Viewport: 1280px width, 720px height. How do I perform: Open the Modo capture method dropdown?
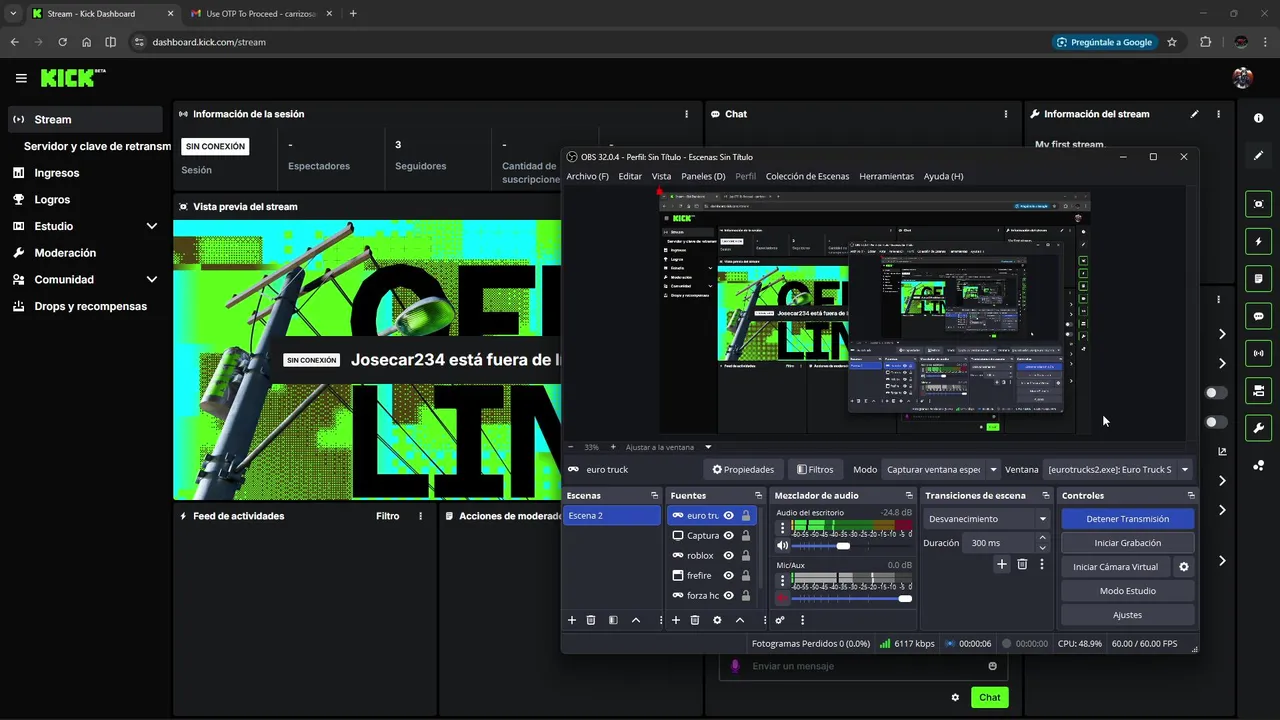(x=941, y=469)
